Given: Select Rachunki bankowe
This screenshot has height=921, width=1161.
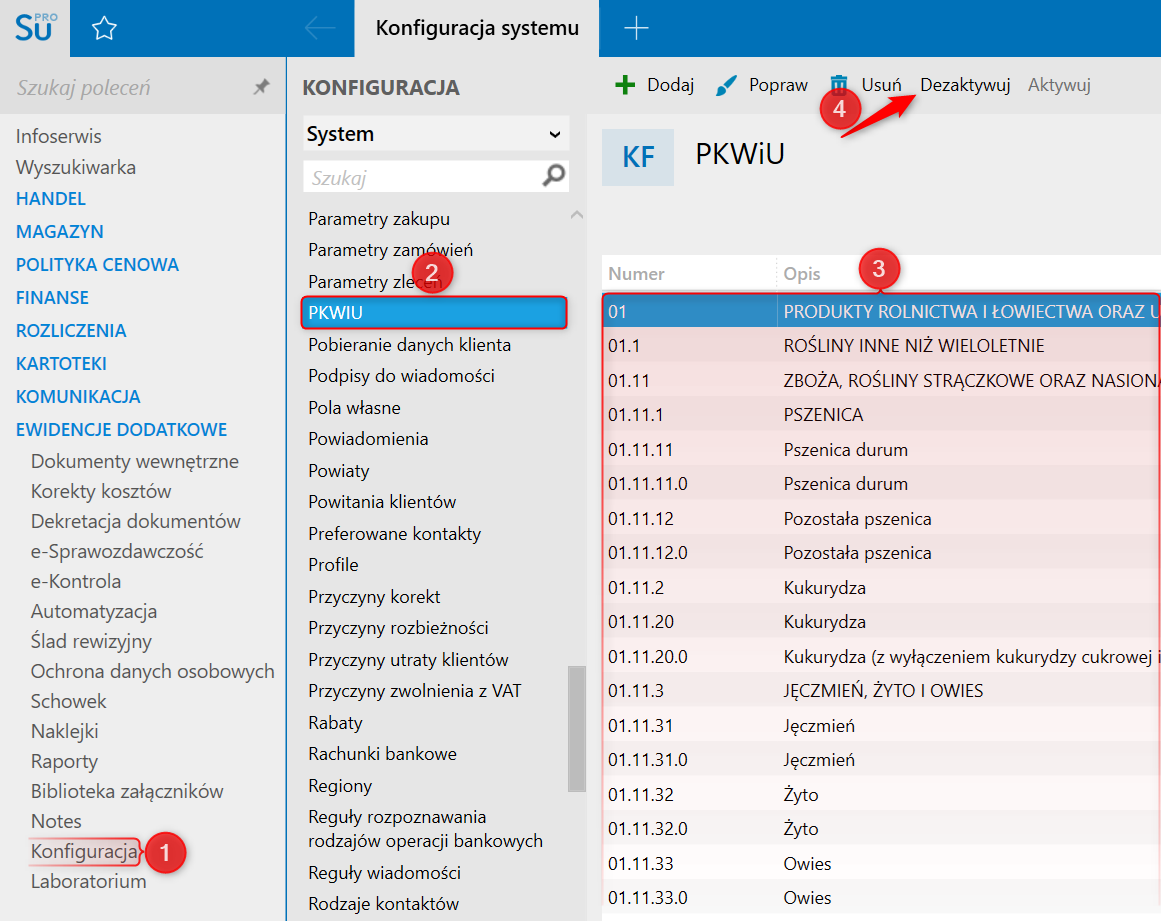Looking at the screenshot, I should tap(382, 754).
